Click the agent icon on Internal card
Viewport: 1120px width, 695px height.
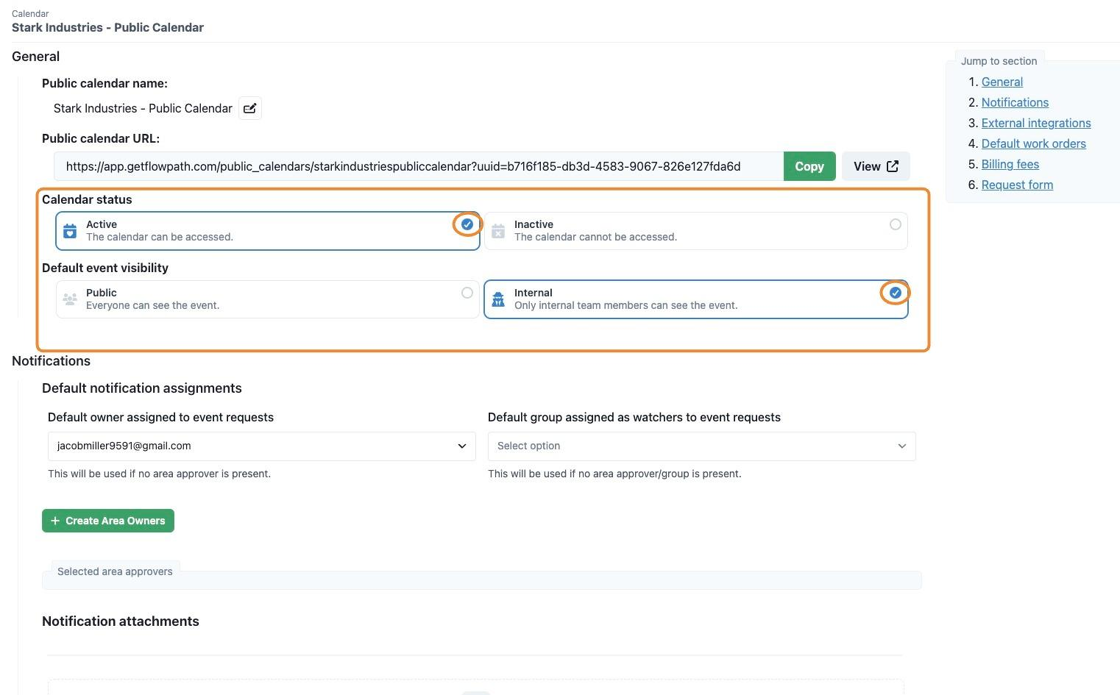pos(498,299)
